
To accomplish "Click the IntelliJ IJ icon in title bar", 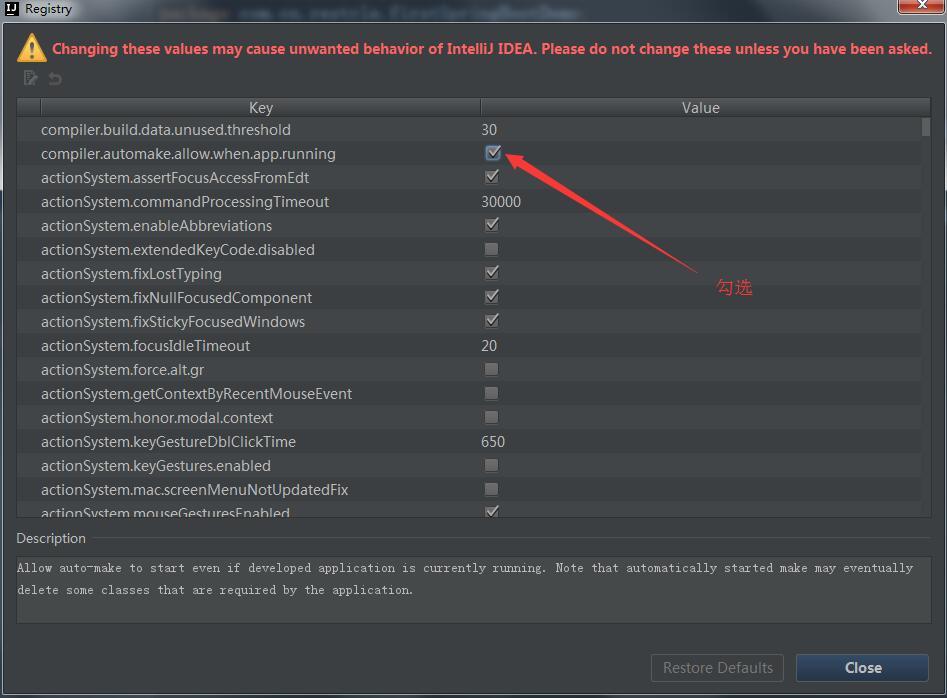I will 12,9.
